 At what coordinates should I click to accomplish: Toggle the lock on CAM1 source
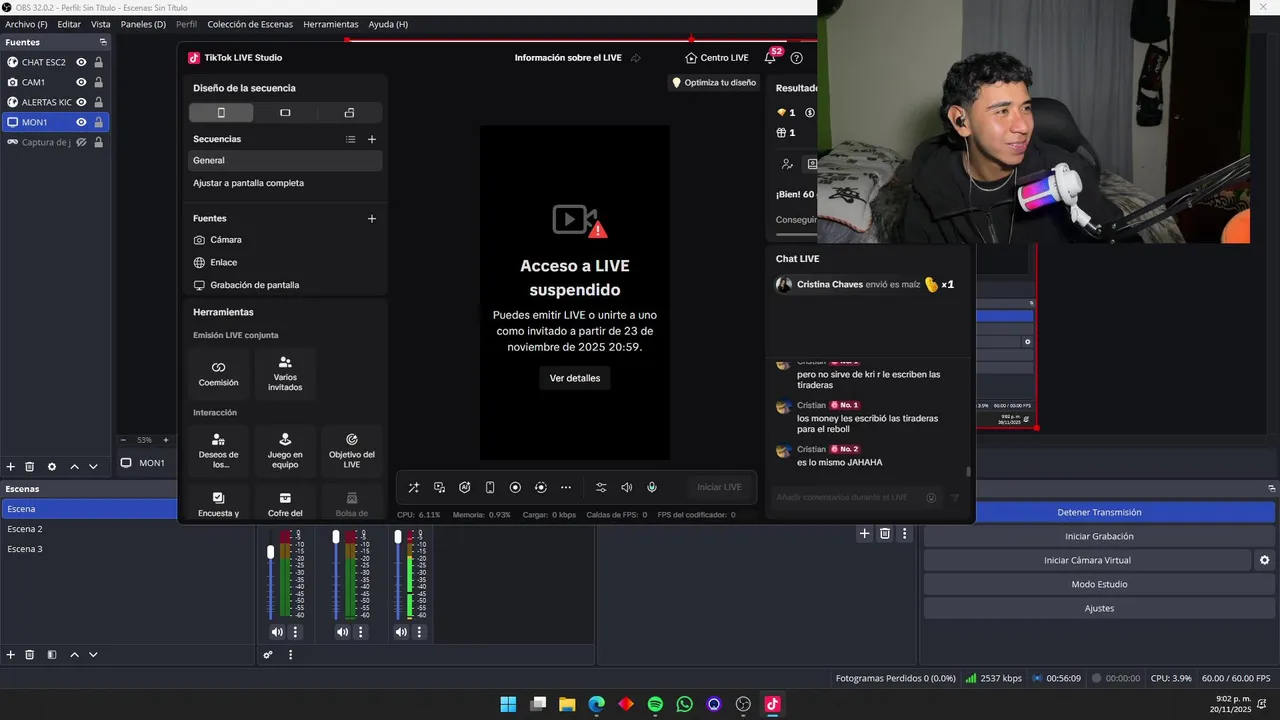[x=98, y=82]
